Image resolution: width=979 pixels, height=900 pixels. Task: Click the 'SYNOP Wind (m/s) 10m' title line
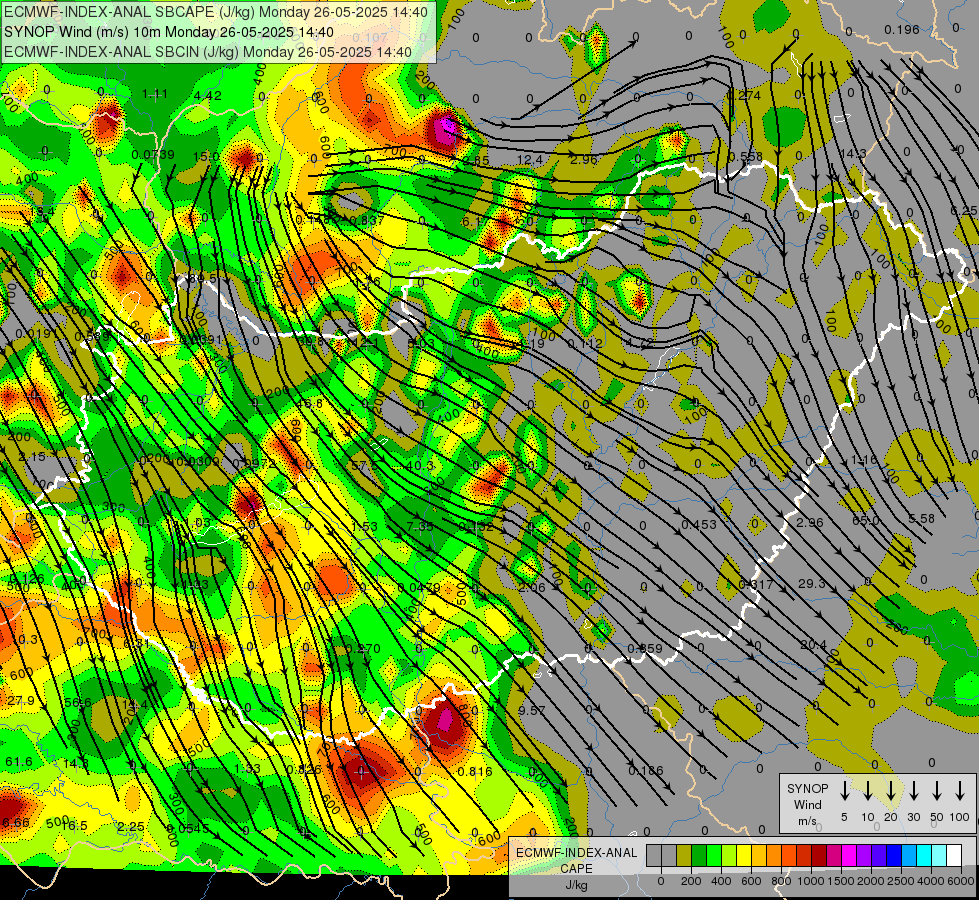click(169, 32)
